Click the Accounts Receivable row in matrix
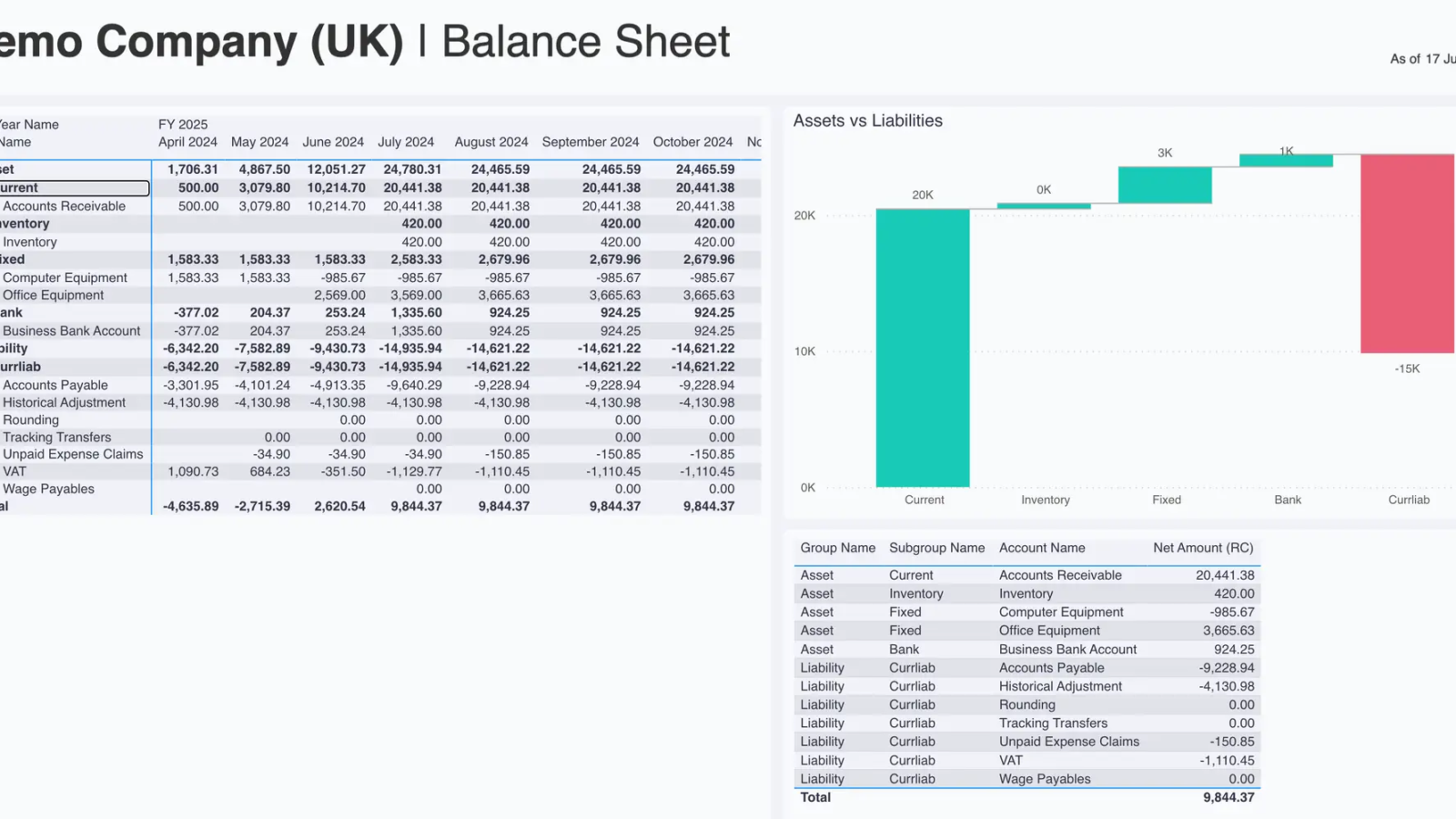This screenshot has width=1456, height=819. pyautogui.click(x=64, y=207)
